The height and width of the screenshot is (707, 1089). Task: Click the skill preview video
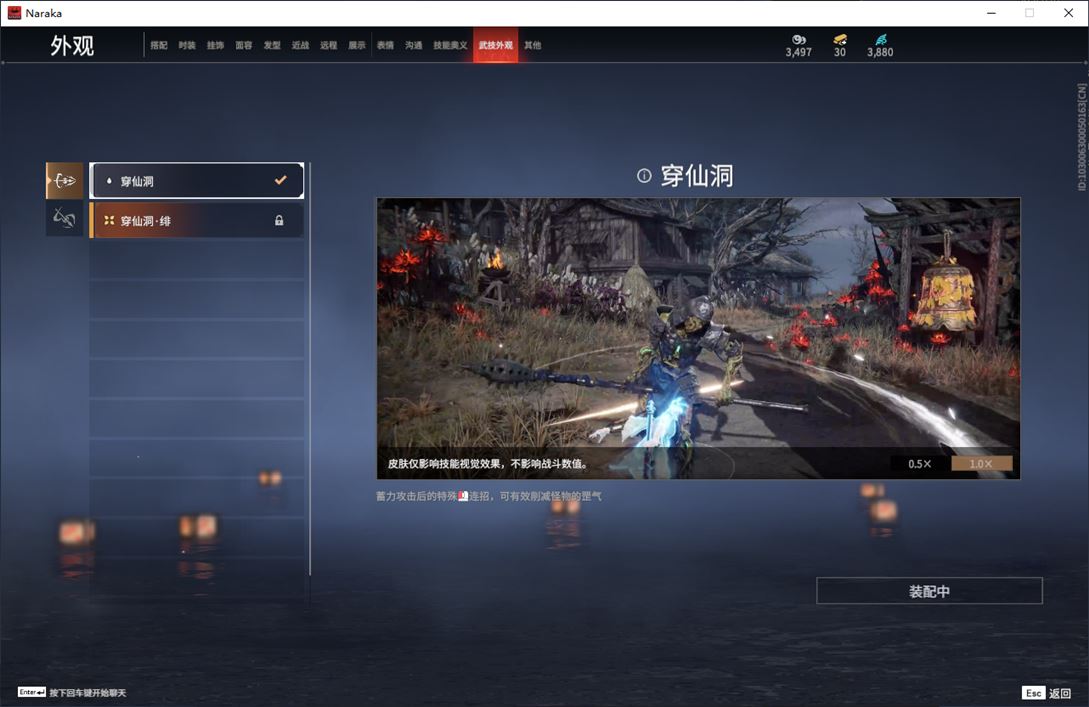click(699, 338)
